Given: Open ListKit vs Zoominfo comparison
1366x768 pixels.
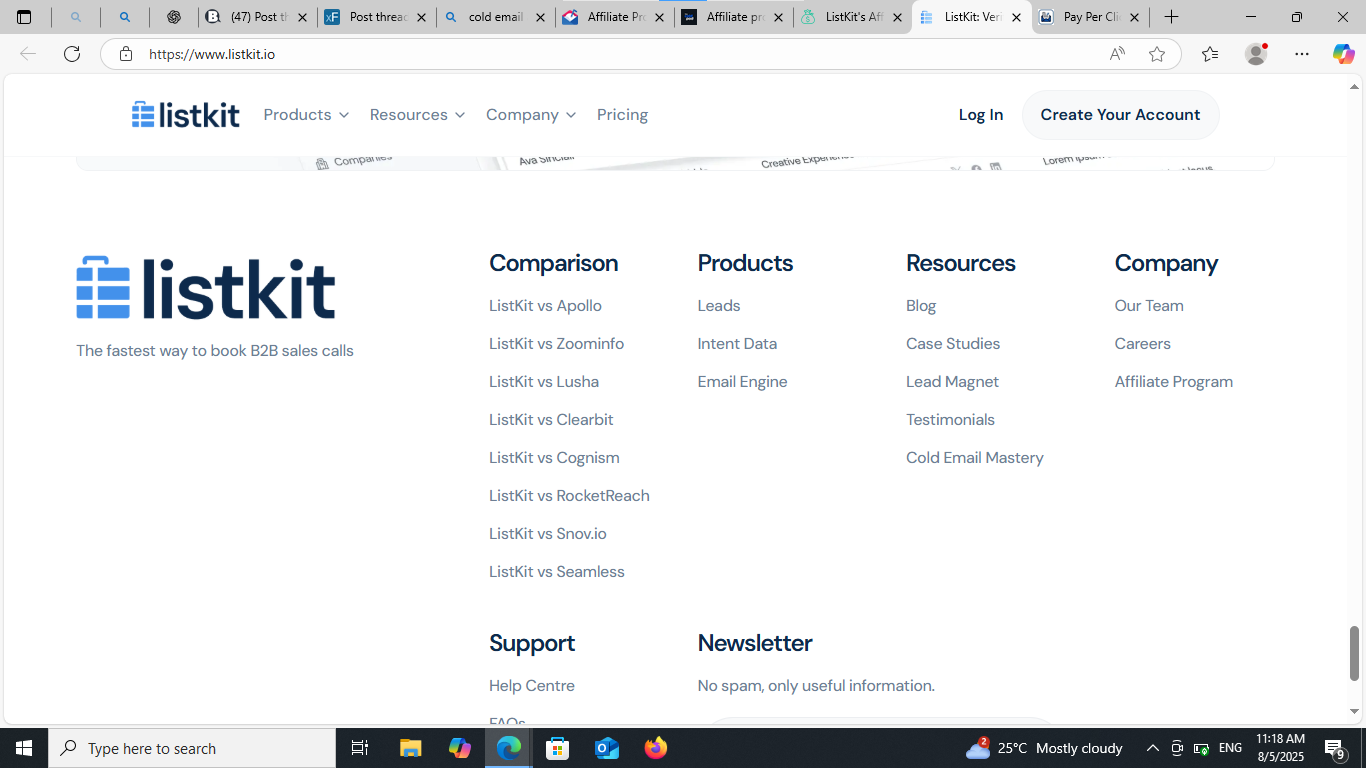Looking at the screenshot, I should coord(556,344).
